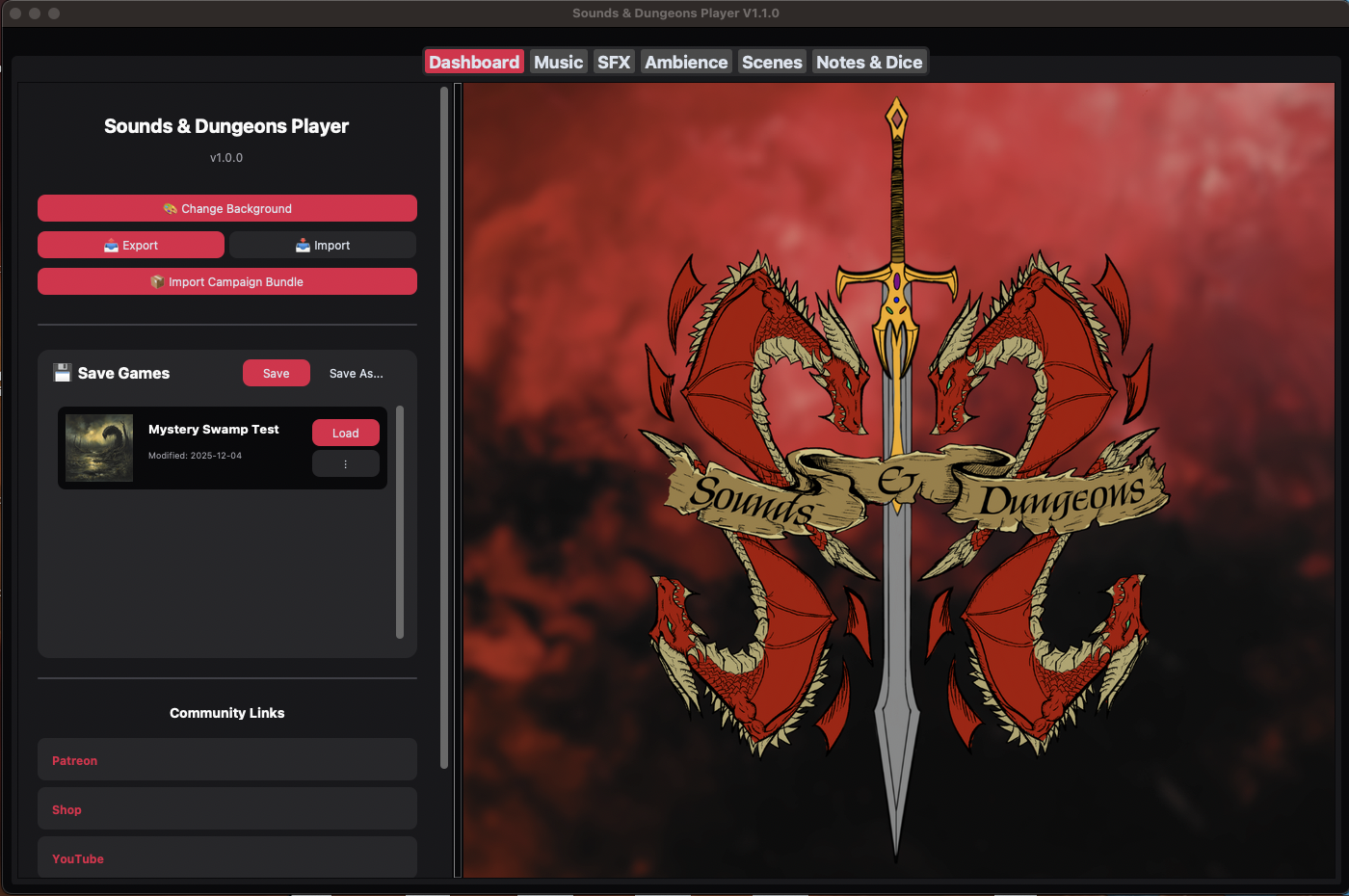The width and height of the screenshot is (1349, 896).
Task: Click the Sounds & Dungeons Player sidebar heading
Action: (x=226, y=126)
